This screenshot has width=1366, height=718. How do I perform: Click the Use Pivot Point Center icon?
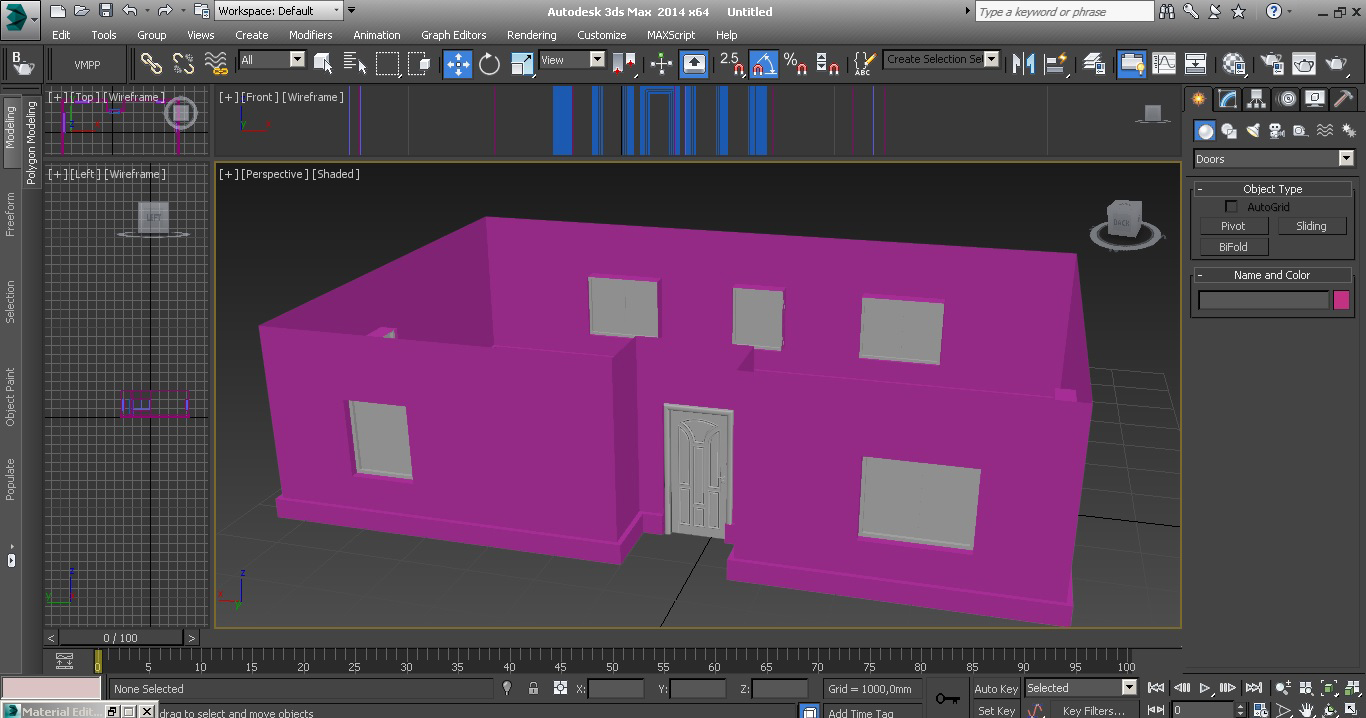(x=624, y=64)
